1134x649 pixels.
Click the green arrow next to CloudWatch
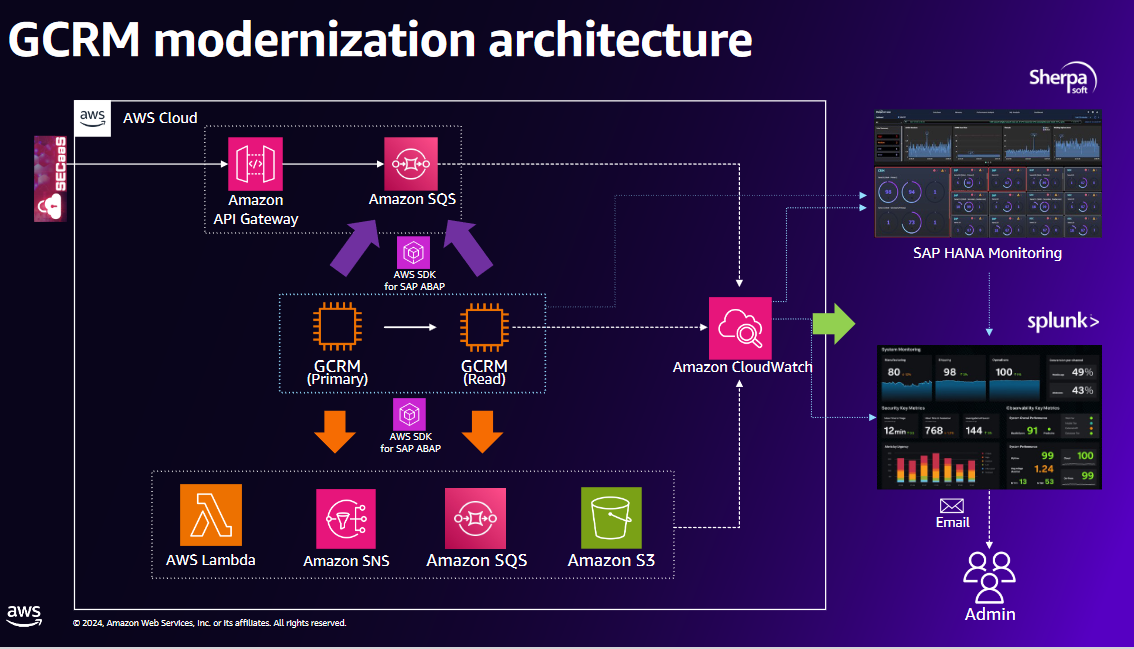point(834,323)
